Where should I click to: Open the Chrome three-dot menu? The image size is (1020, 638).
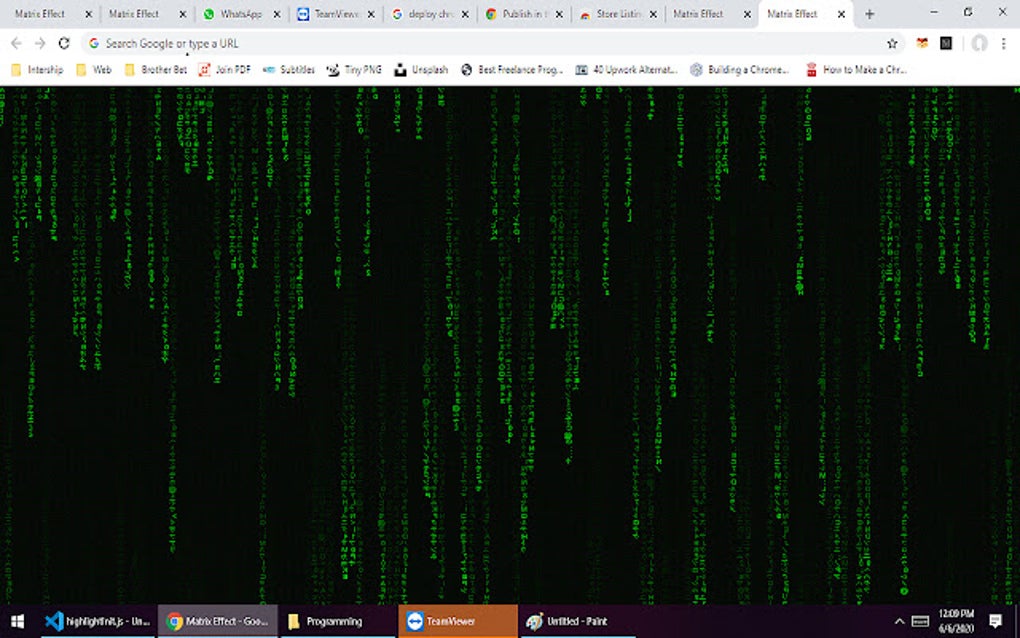pyautogui.click(x=1003, y=43)
